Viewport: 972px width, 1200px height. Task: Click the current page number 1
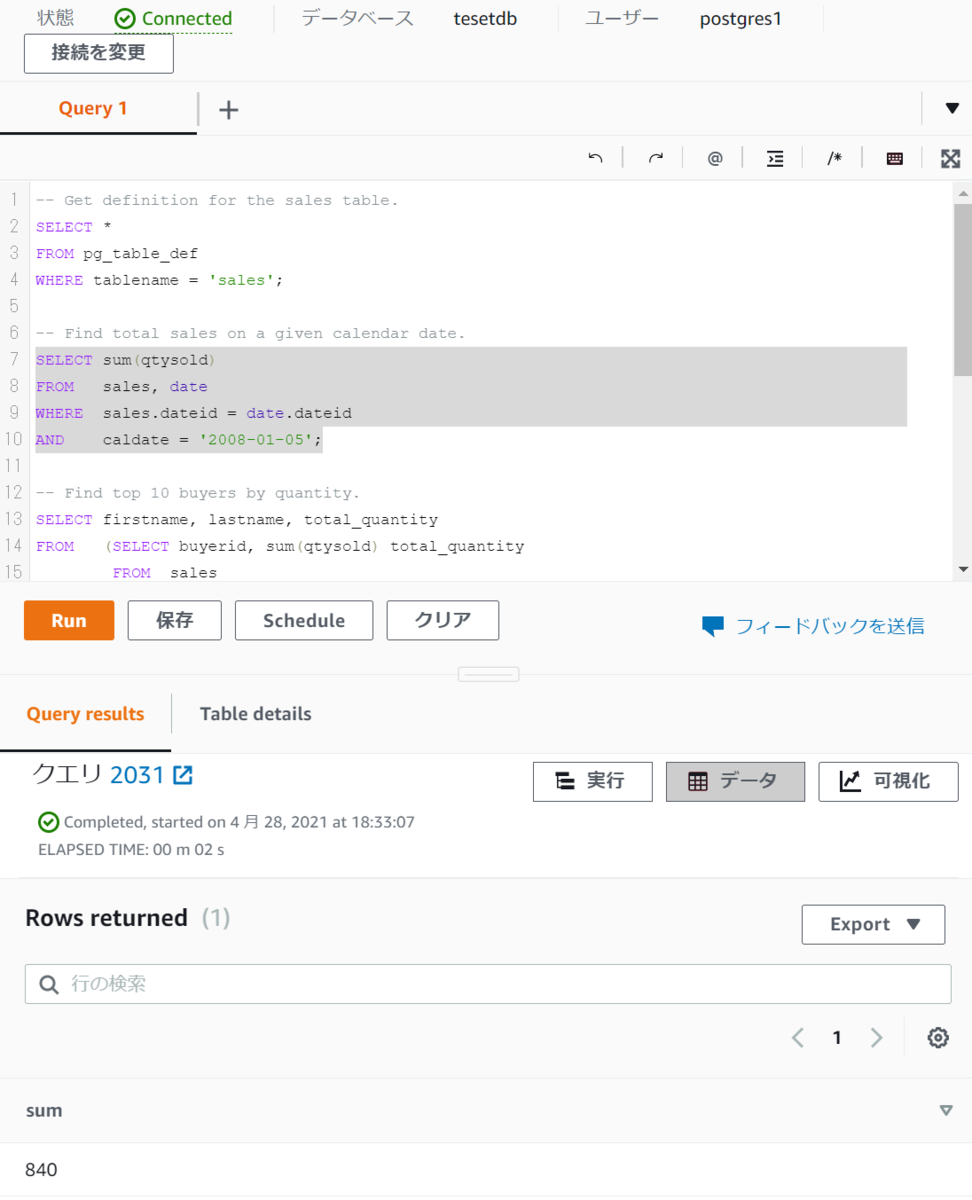837,1038
